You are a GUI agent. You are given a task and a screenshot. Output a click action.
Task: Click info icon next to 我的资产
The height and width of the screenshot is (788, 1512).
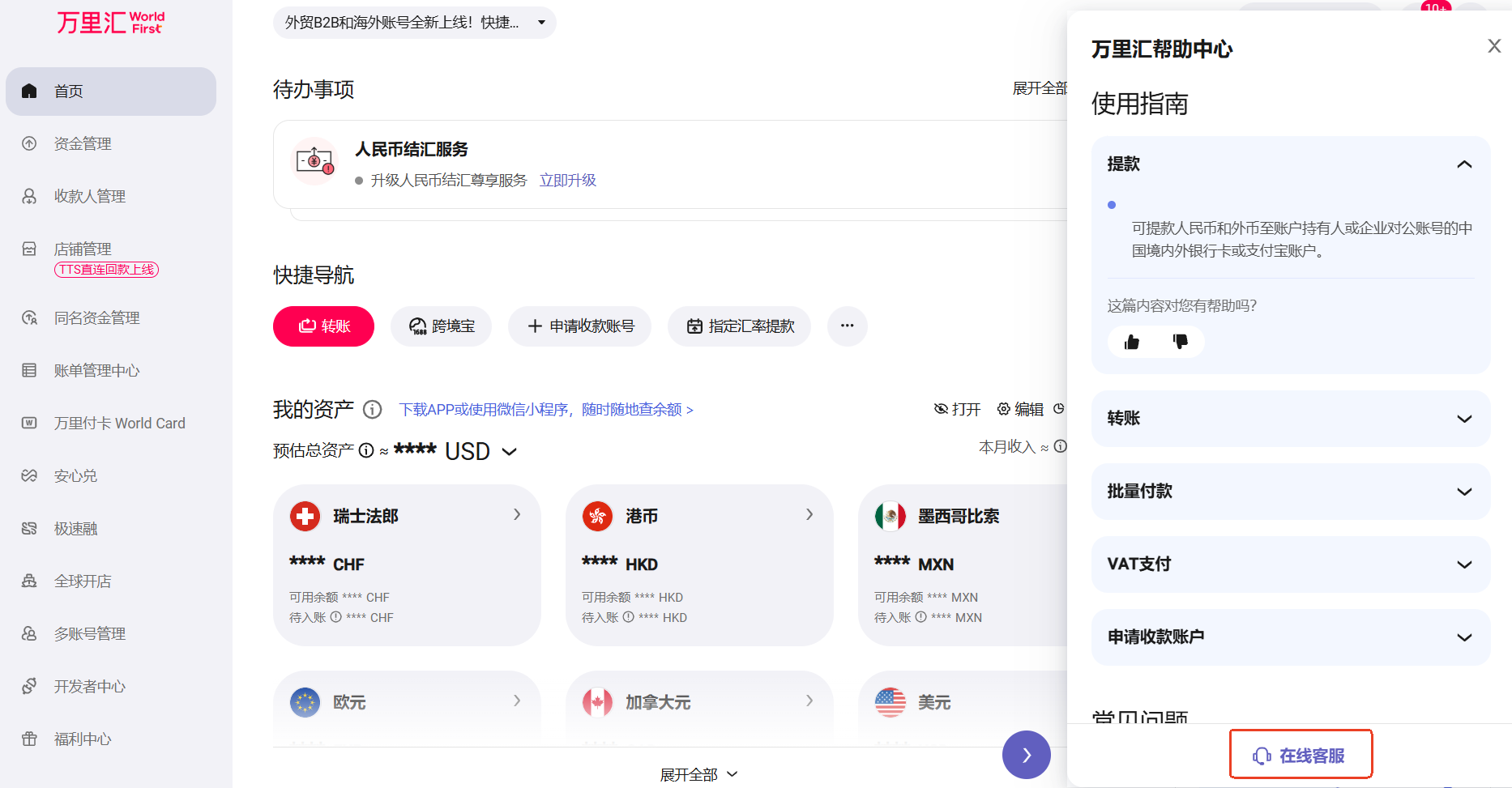tap(372, 410)
